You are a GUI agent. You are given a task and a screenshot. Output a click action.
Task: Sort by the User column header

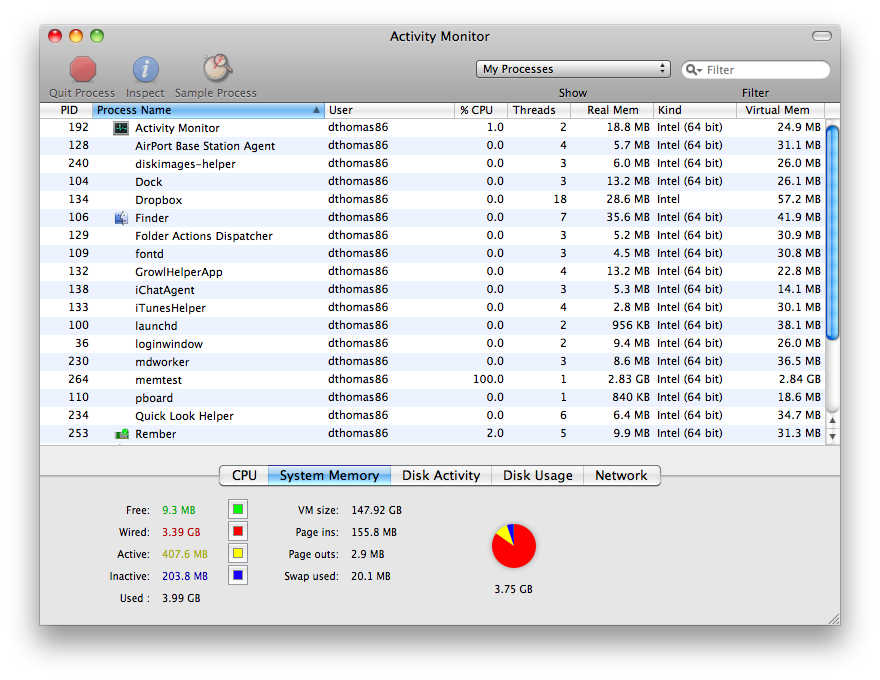pos(389,110)
